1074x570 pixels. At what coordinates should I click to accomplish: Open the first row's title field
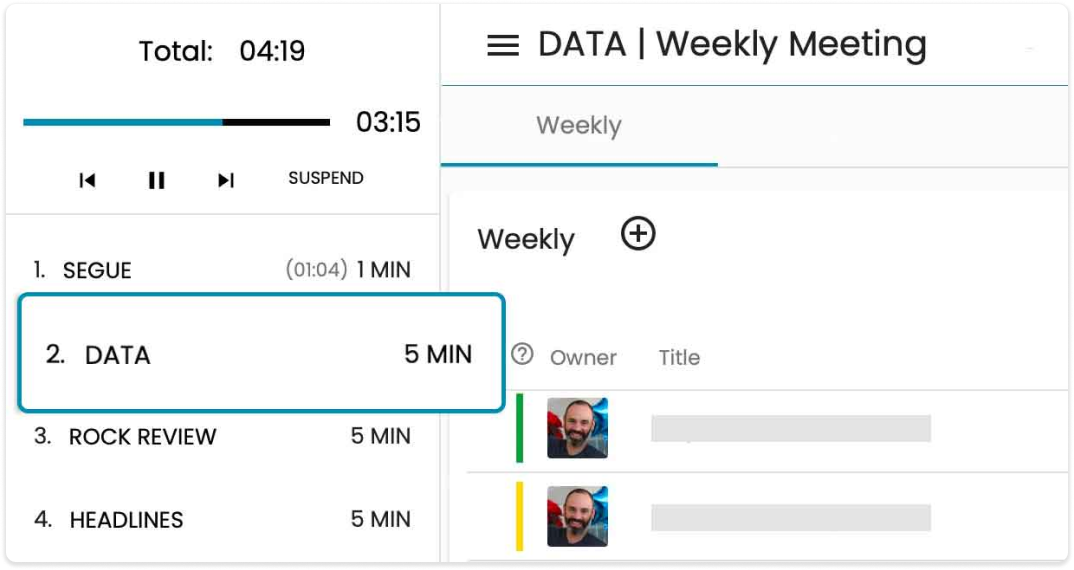[x=790, y=428]
